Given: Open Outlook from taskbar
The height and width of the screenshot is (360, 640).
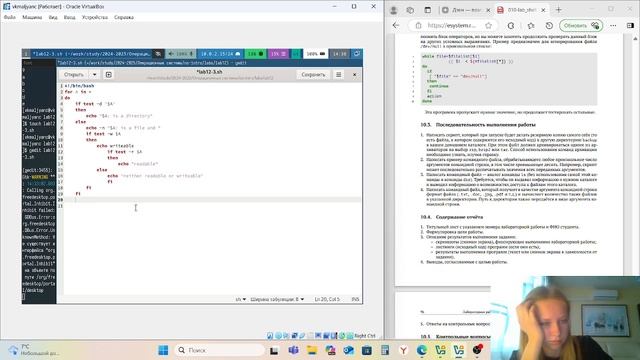Looking at the screenshot, I should [348, 350].
